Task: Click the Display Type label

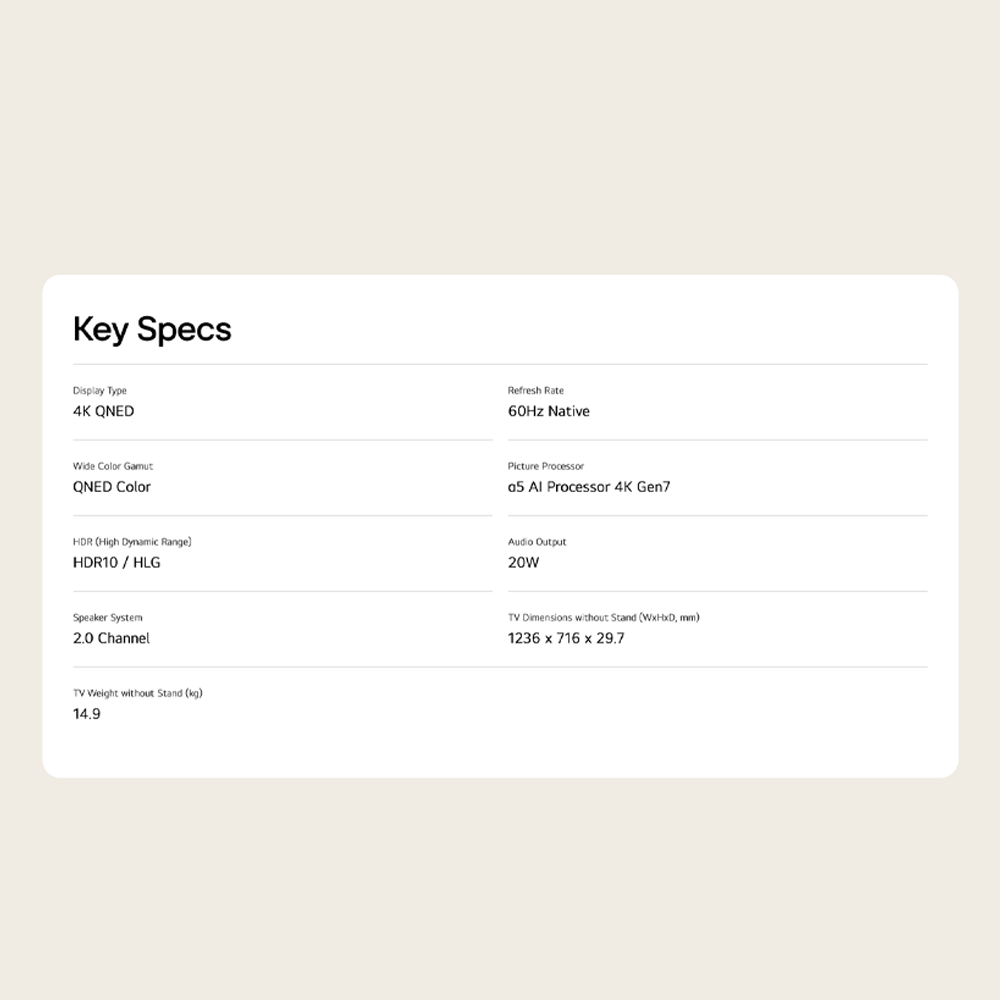Action: pyautogui.click(x=100, y=391)
